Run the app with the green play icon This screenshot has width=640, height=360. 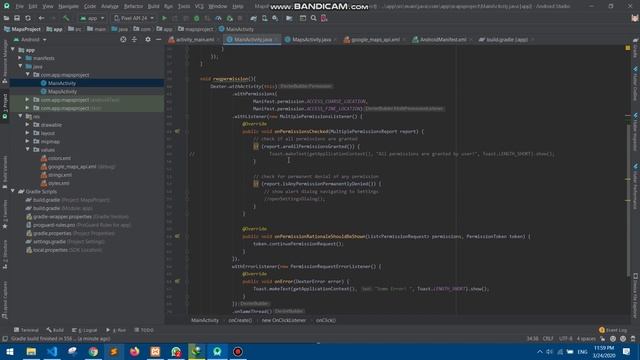point(164,18)
